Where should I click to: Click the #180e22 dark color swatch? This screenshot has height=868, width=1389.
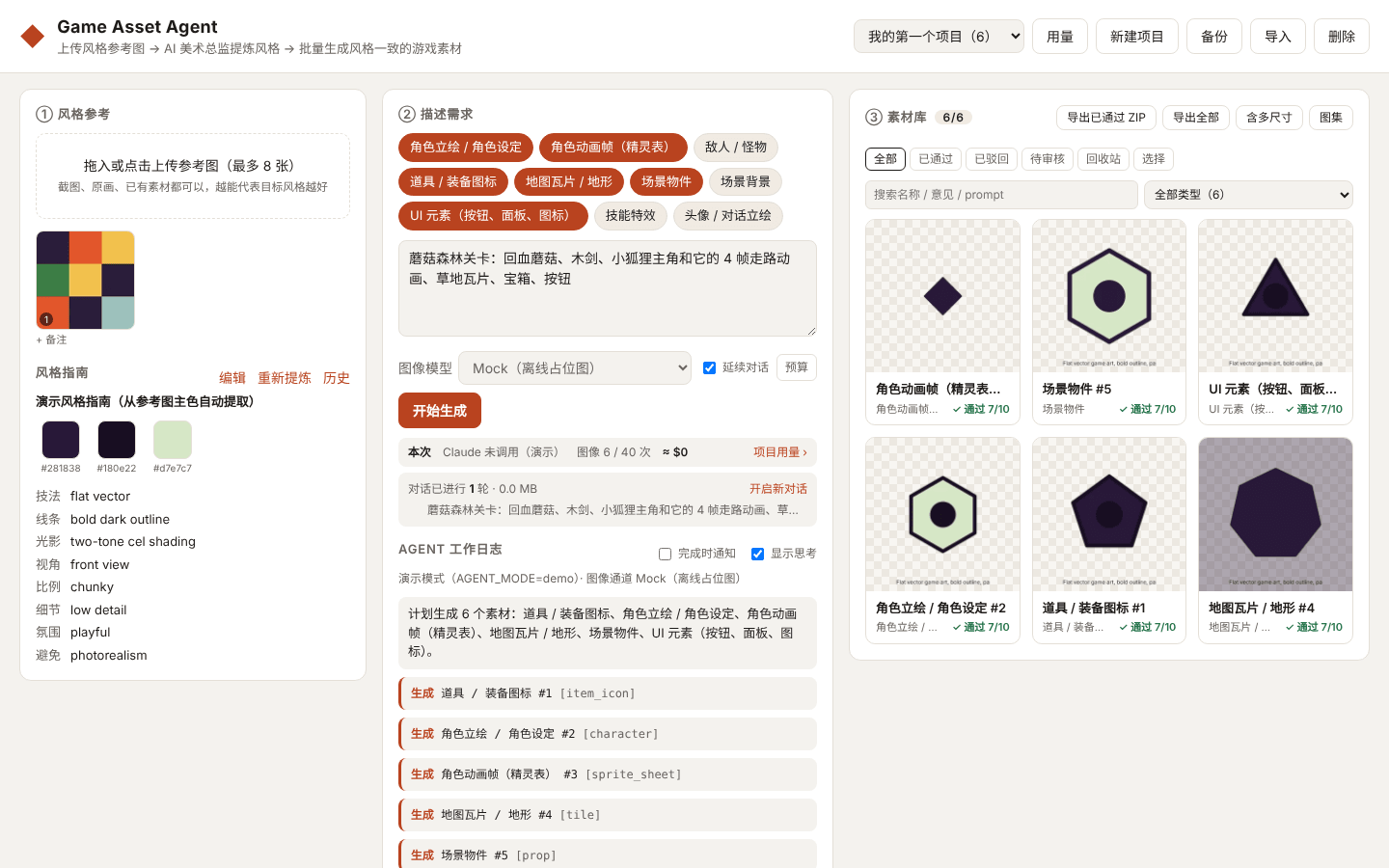pyautogui.click(x=117, y=440)
